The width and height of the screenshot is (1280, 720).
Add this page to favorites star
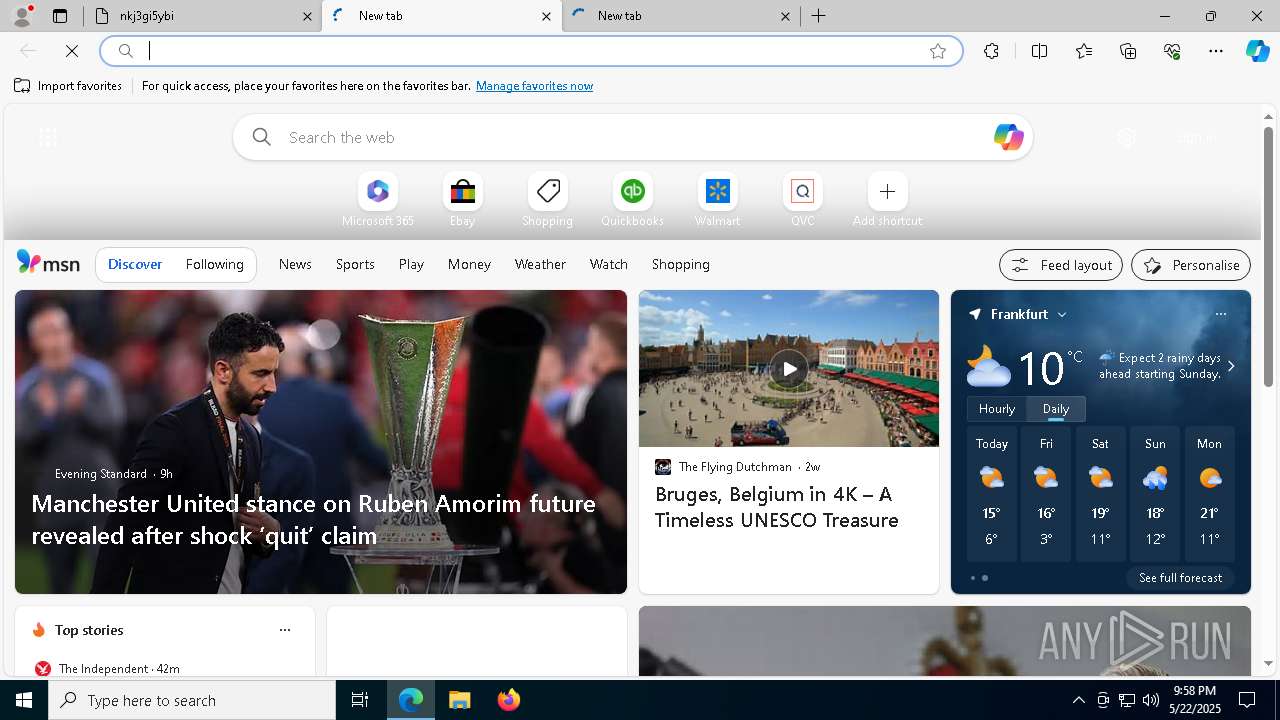click(937, 51)
